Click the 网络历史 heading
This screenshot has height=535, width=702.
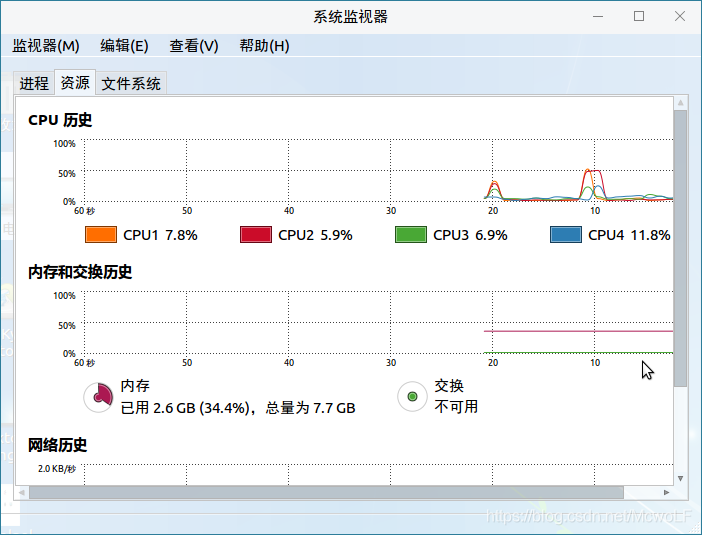[x=57, y=445]
